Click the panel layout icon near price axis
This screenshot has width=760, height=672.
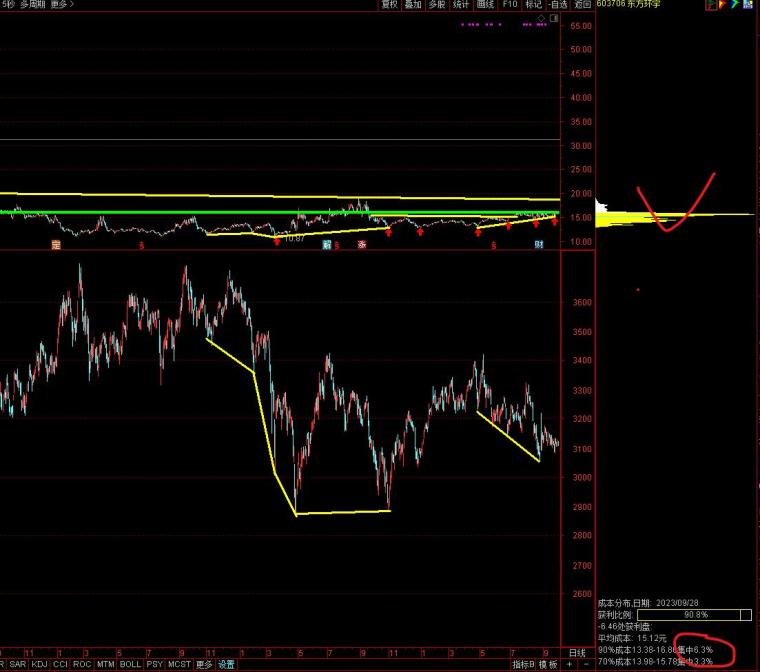[x=554, y=18]
